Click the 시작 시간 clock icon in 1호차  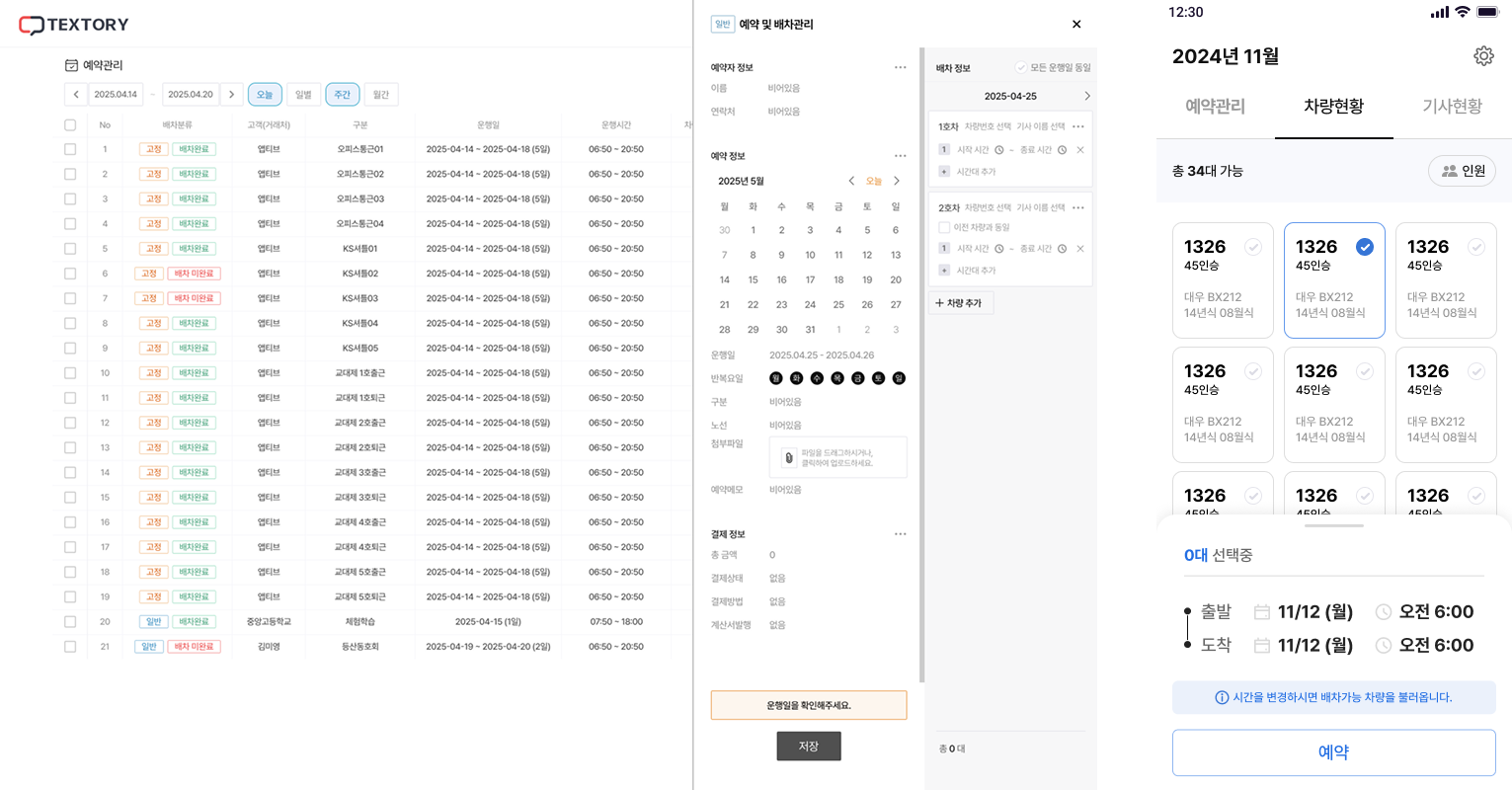[x=999, y=150]
